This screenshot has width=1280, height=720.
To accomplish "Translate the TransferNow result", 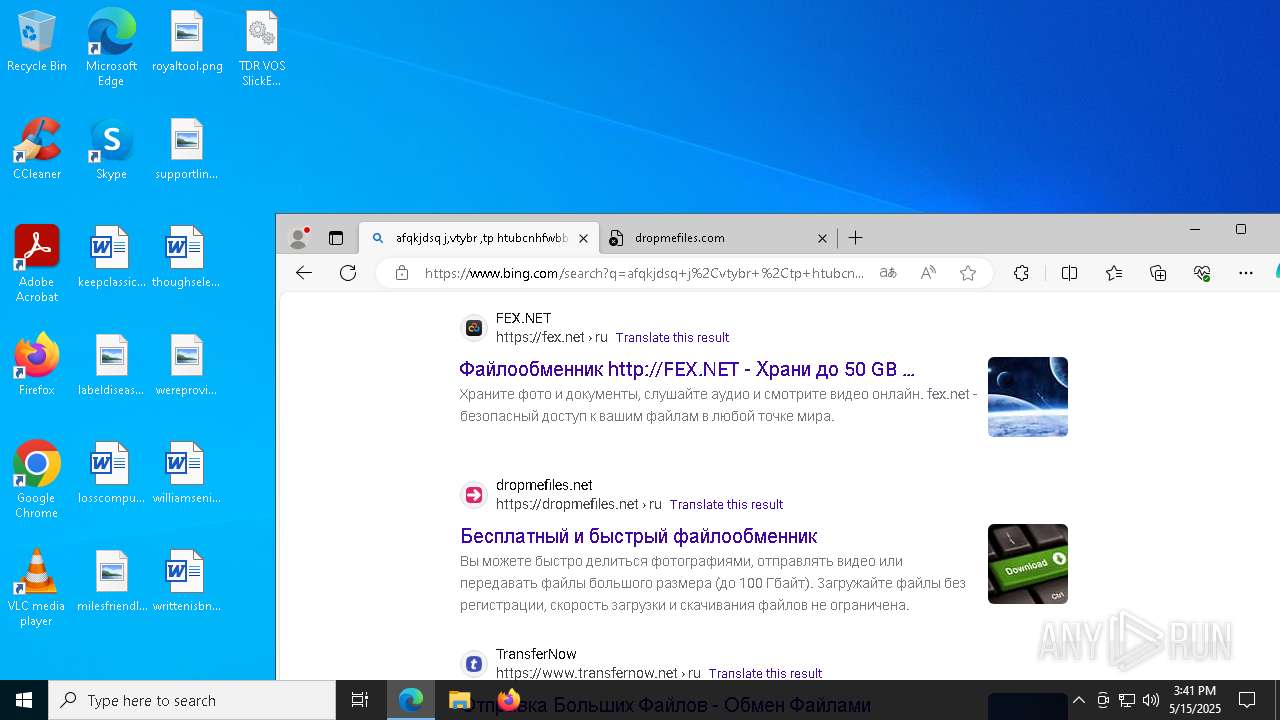I will point(765,674).
